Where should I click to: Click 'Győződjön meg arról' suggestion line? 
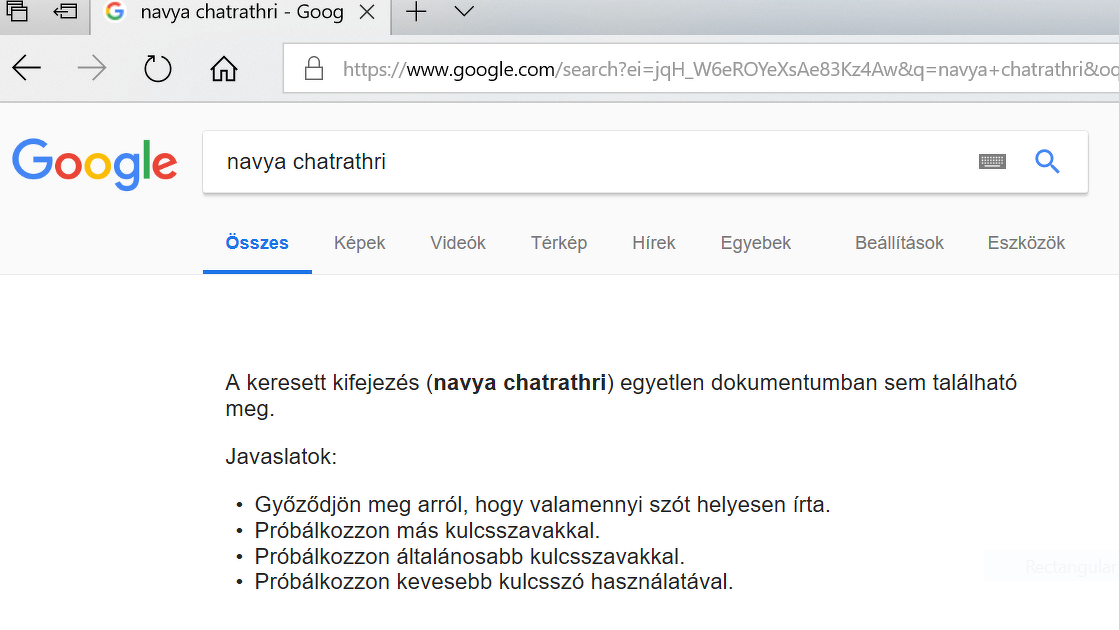[542, 504]
